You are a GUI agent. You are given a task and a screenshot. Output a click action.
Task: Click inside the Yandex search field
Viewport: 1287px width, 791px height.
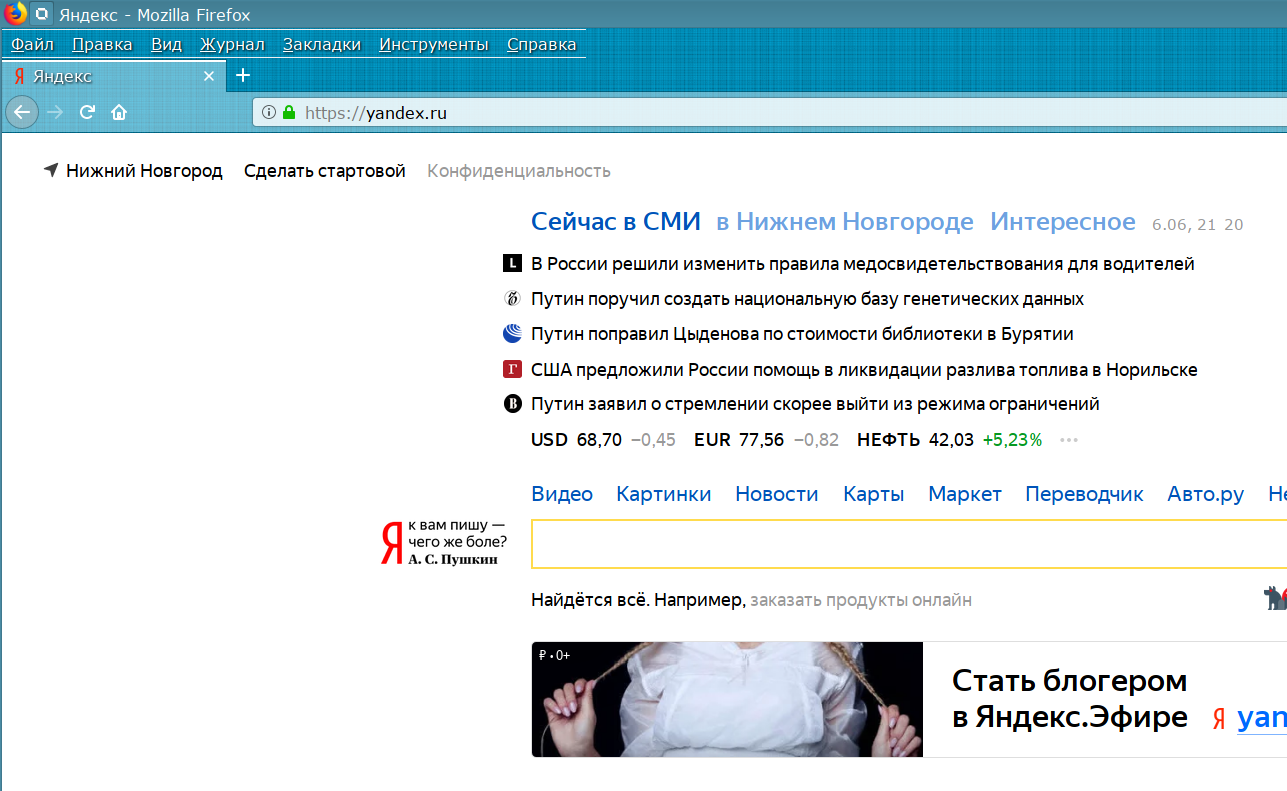tap(909, 544)
